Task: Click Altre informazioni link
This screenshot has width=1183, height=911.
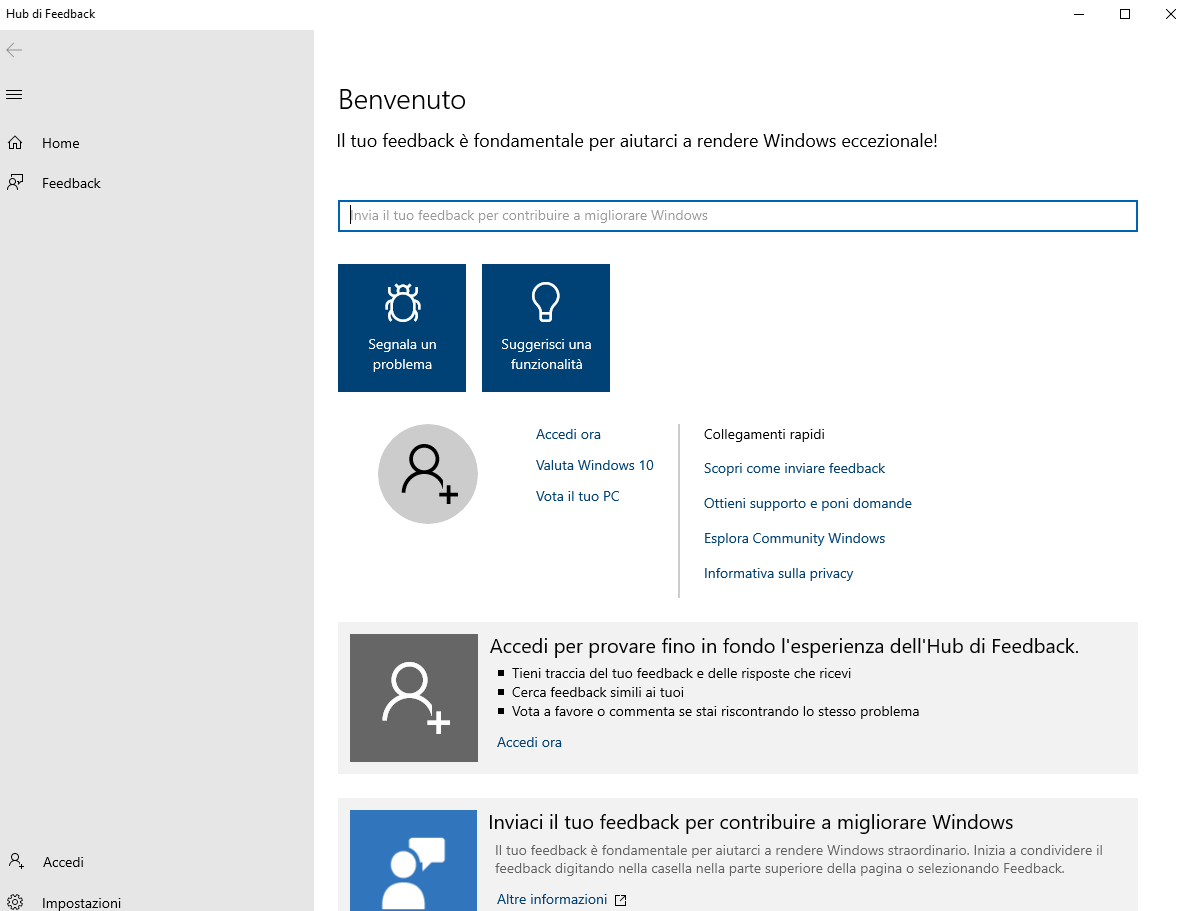Action: [x=552, y=899]
